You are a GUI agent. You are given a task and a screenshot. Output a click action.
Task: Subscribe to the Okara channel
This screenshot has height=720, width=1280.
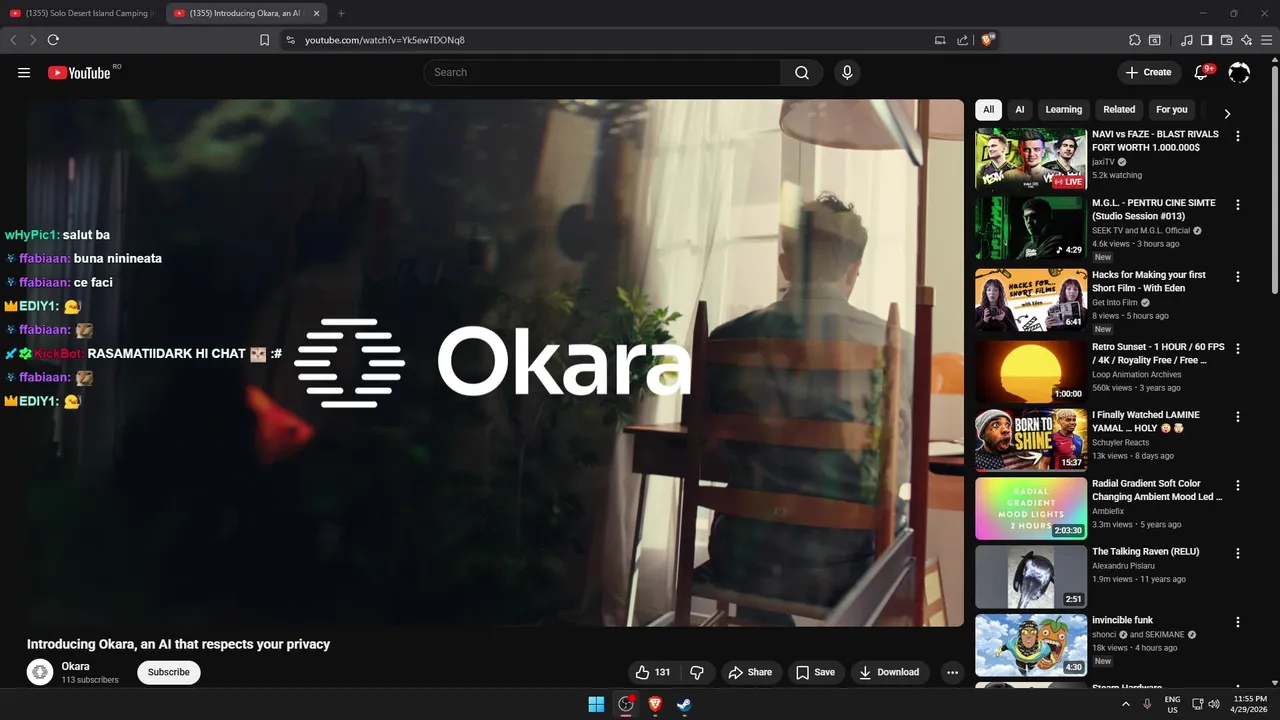[x=169, y=672]
